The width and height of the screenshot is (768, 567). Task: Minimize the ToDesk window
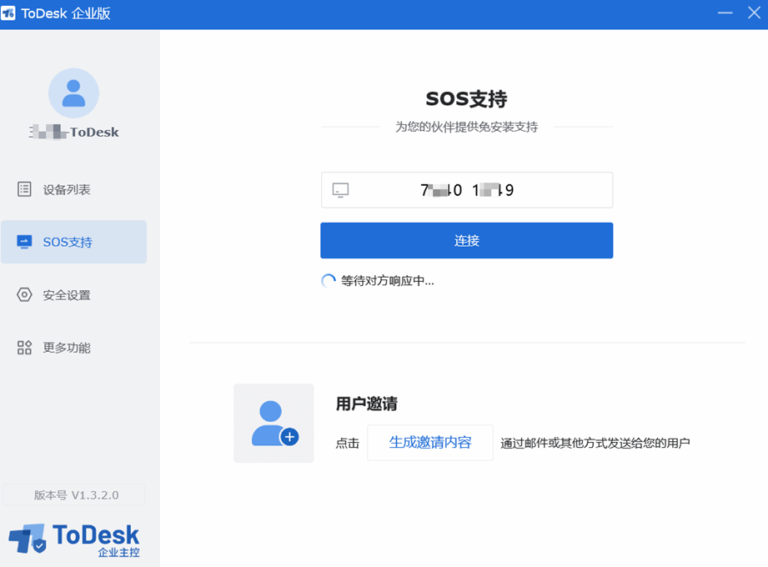725,13
